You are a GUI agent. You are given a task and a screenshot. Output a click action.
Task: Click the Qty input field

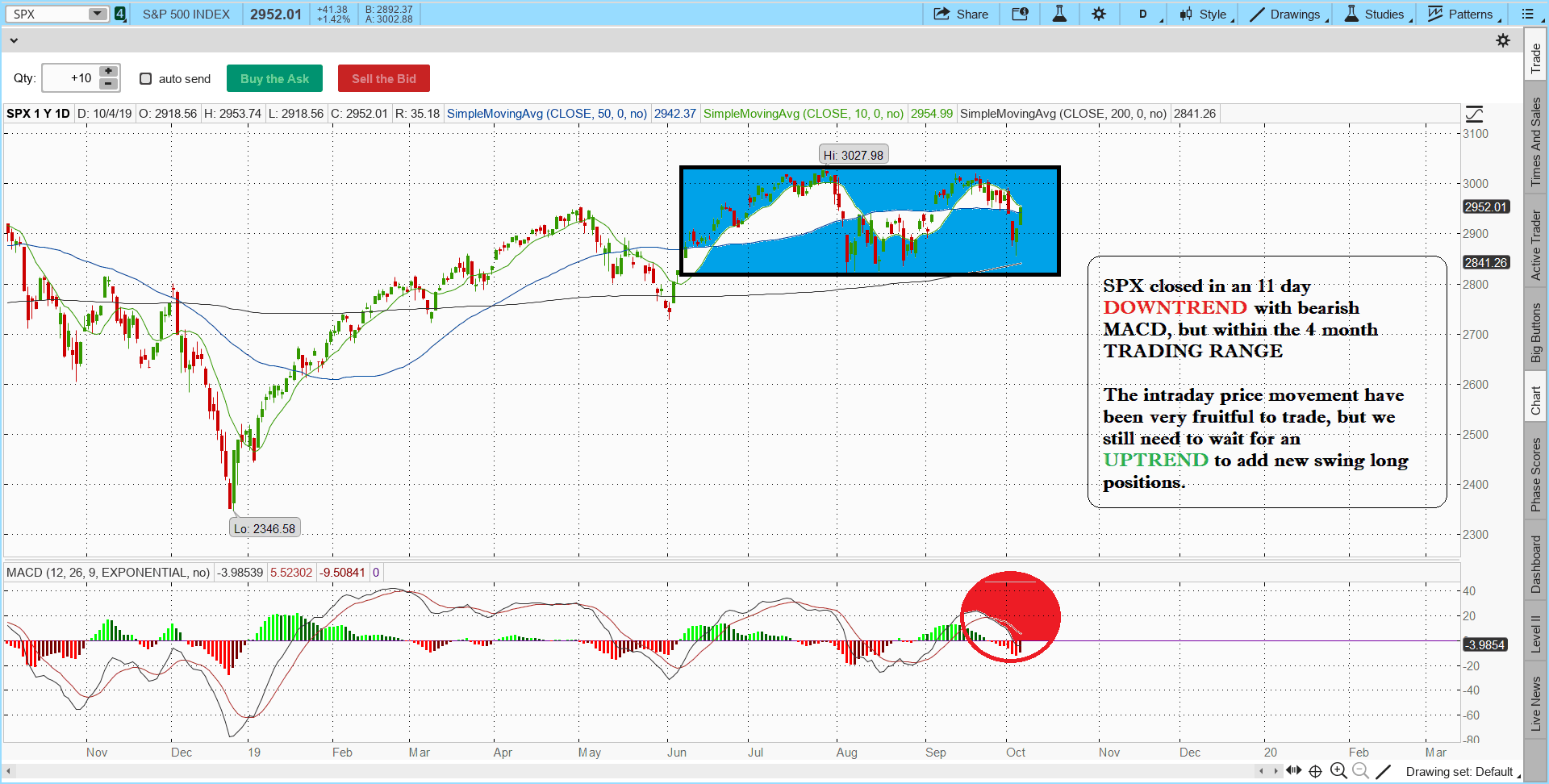click(69, 78)
